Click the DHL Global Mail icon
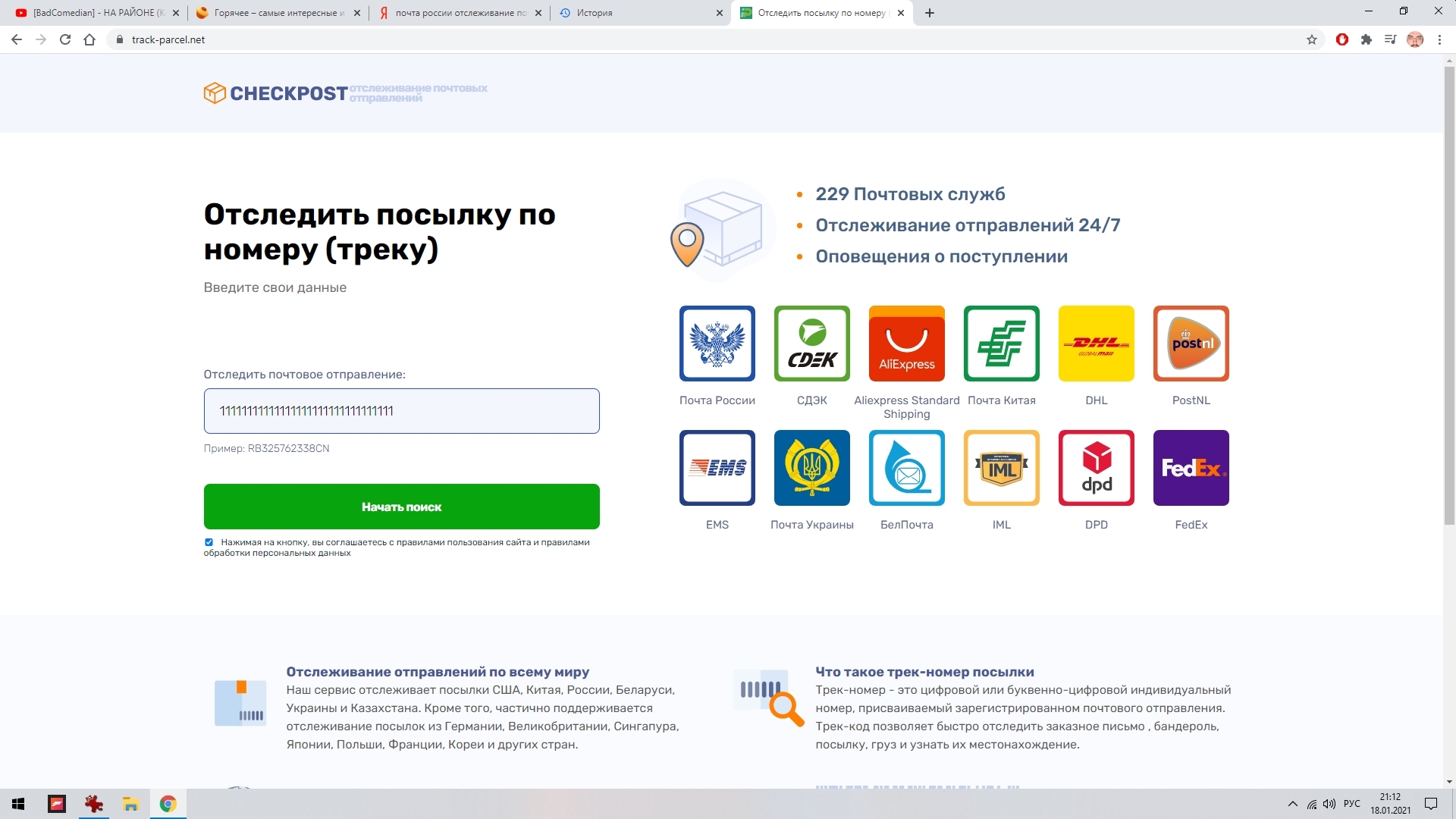1456x819 pixels. [x=1096, y=343]
